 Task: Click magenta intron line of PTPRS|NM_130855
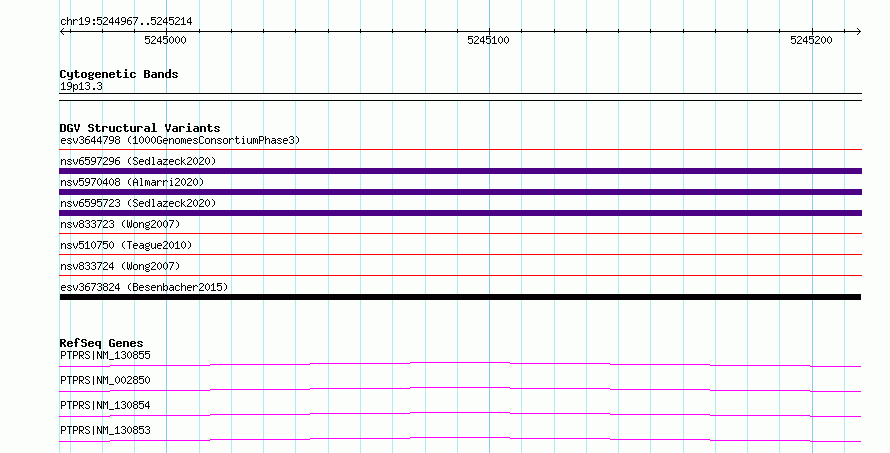[460, 364]
